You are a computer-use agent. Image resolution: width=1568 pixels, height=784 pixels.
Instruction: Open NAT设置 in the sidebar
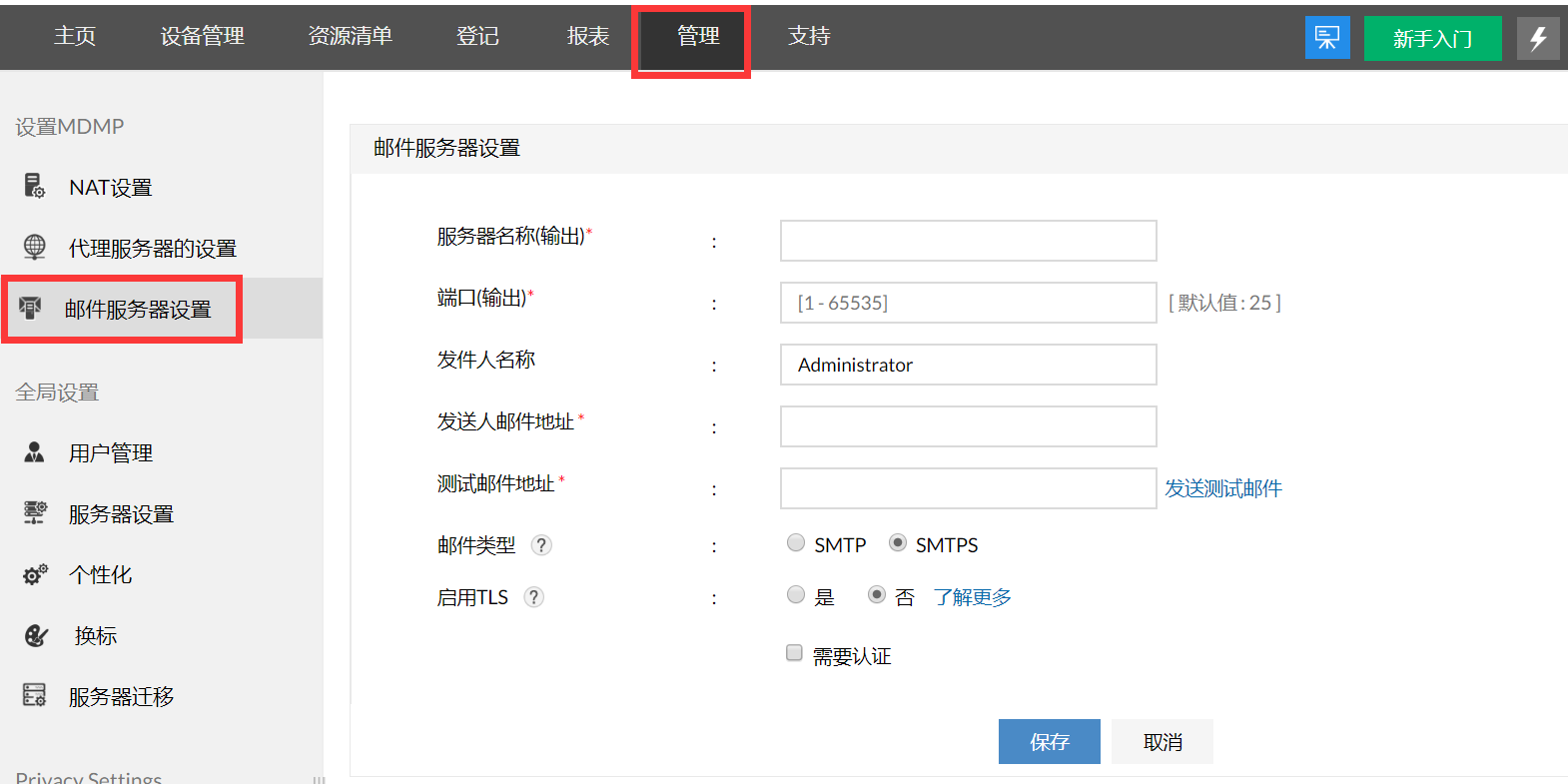pyautogui.click(x=111, y=187)
